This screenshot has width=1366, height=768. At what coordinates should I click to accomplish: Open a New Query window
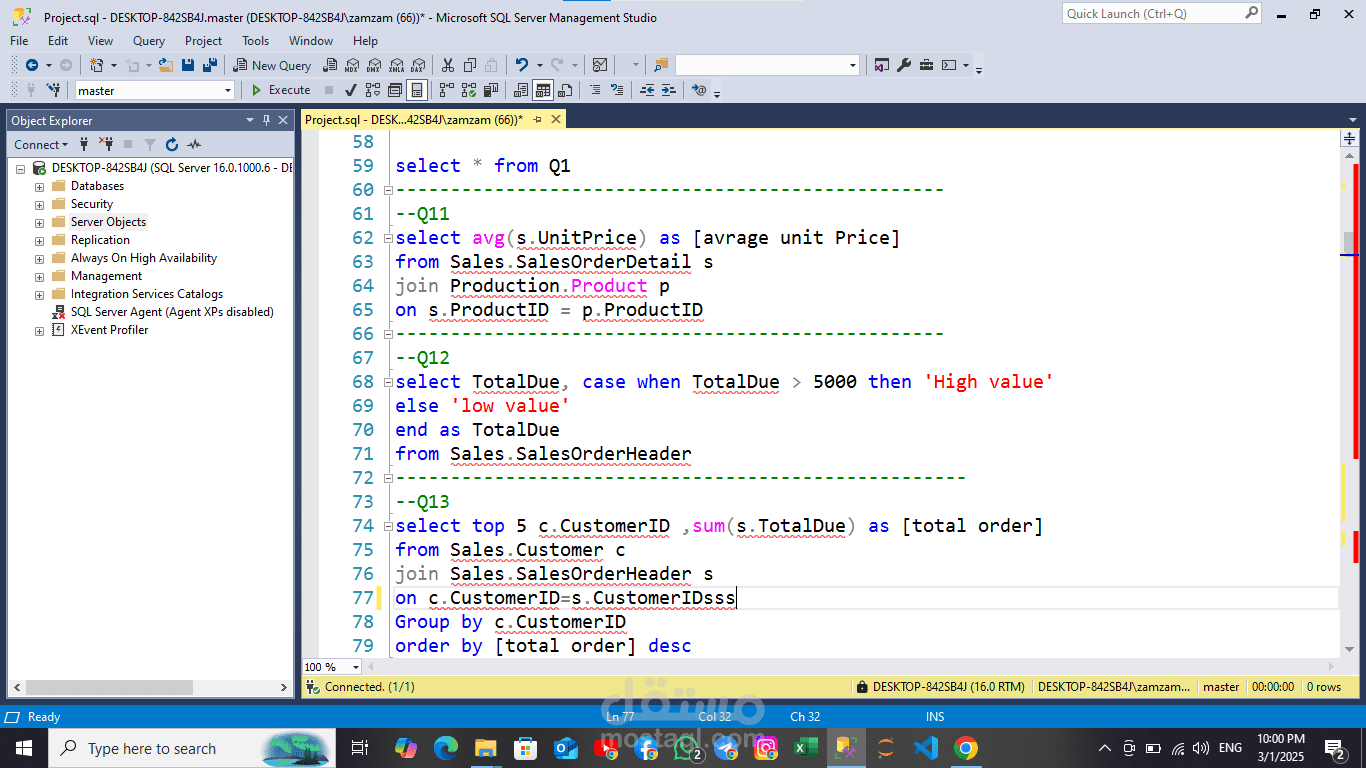[272, 64]
